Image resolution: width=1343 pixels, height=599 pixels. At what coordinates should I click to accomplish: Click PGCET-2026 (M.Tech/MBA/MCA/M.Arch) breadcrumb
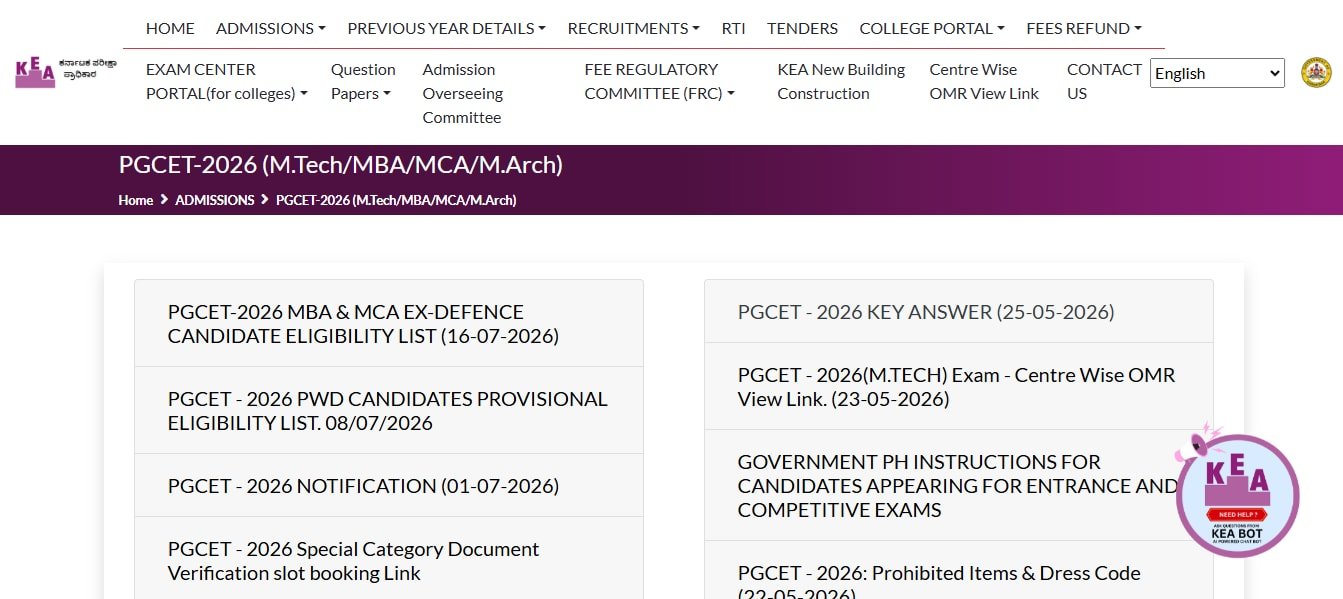(x=396, y=200)
